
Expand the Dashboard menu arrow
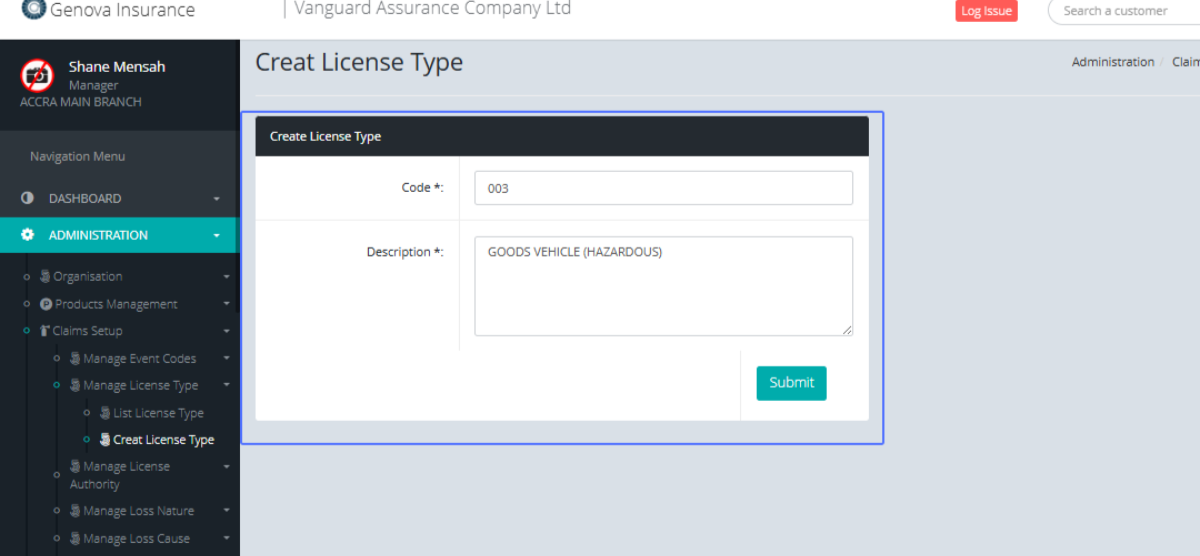(x=217, y=199)
